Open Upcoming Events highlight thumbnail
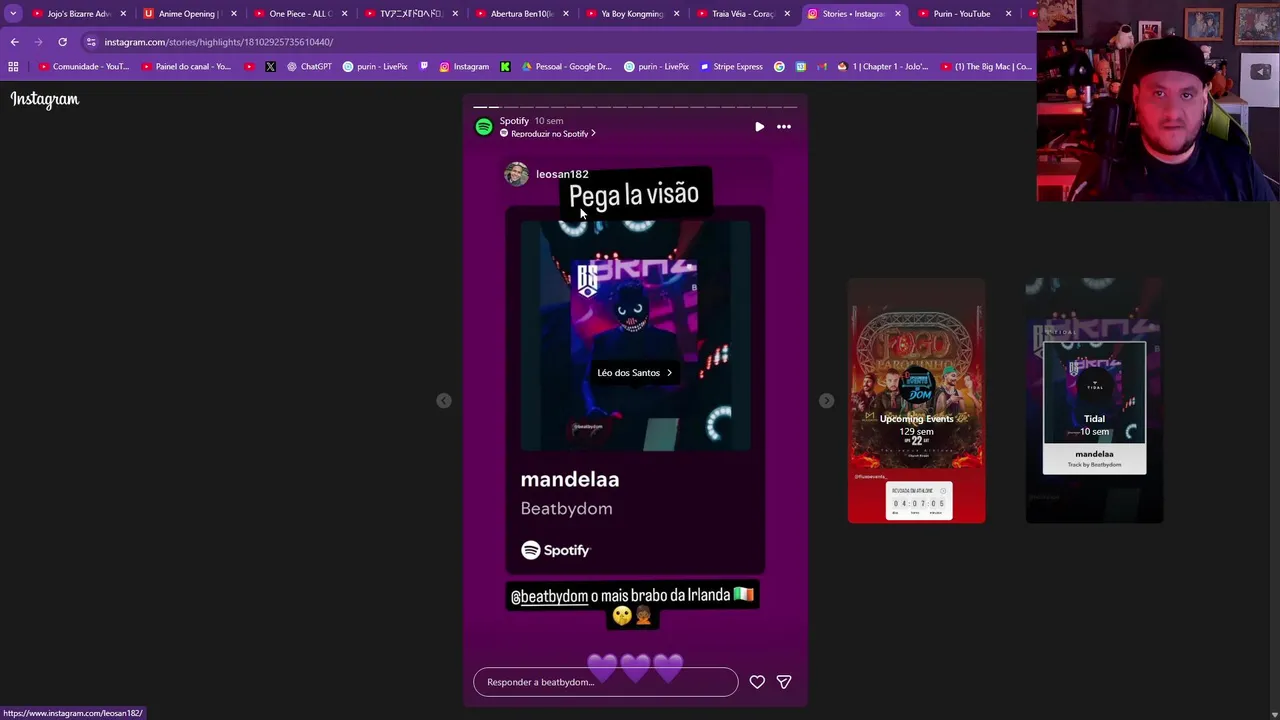1280x720 pixels. click(916, 401)
